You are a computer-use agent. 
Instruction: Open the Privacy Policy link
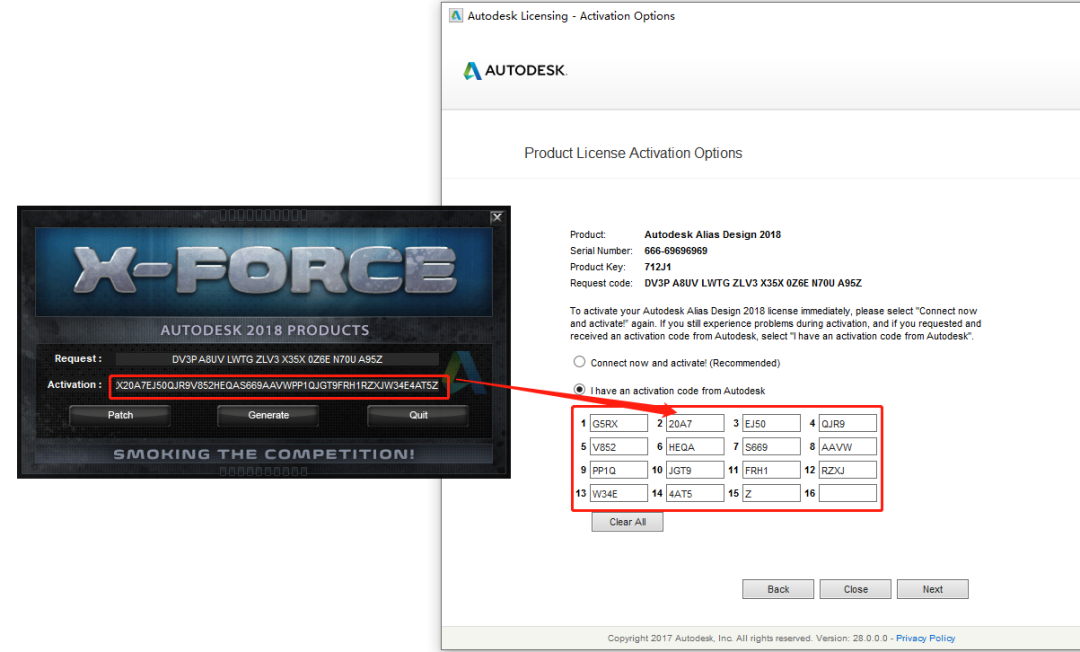pyautogui.click(x=925, y=638)
